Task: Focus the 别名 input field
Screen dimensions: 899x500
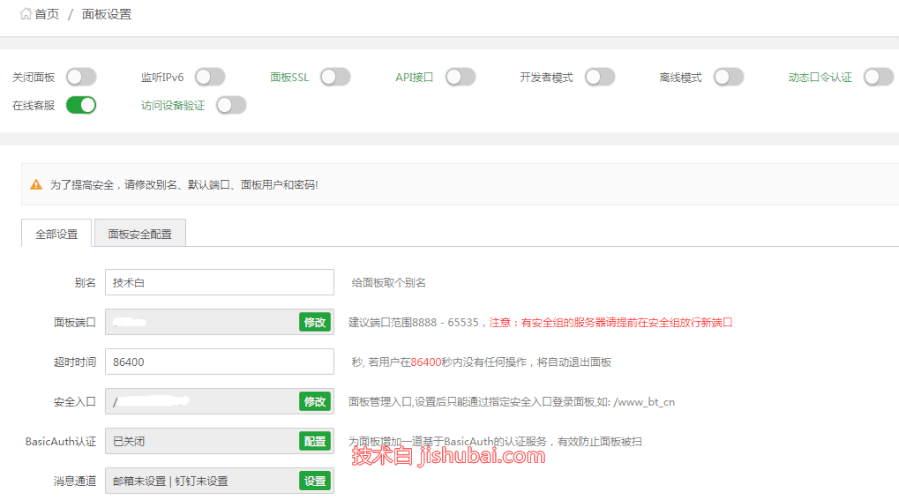Action: 220,283
